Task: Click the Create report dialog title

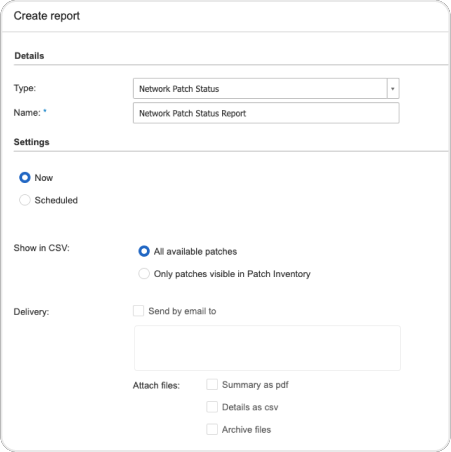Action: [x=47, y=16]
